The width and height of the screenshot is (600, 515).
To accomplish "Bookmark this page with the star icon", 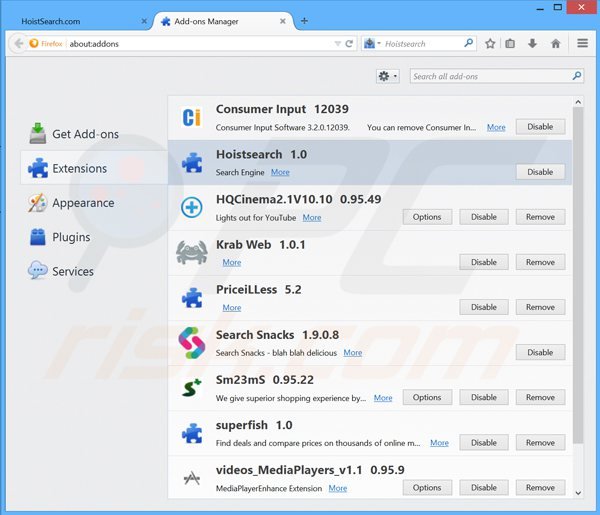I will point(490,44).
